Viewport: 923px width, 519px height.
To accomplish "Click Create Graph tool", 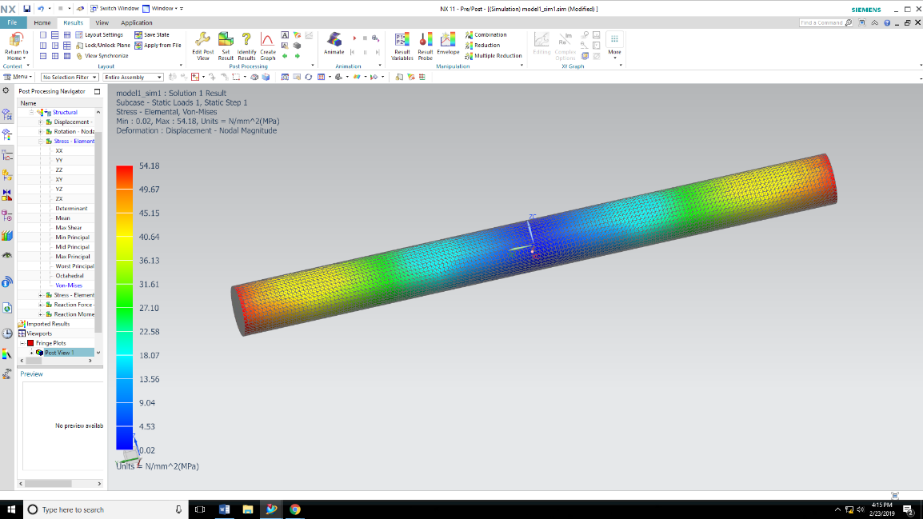I will [x=268, y=46].
